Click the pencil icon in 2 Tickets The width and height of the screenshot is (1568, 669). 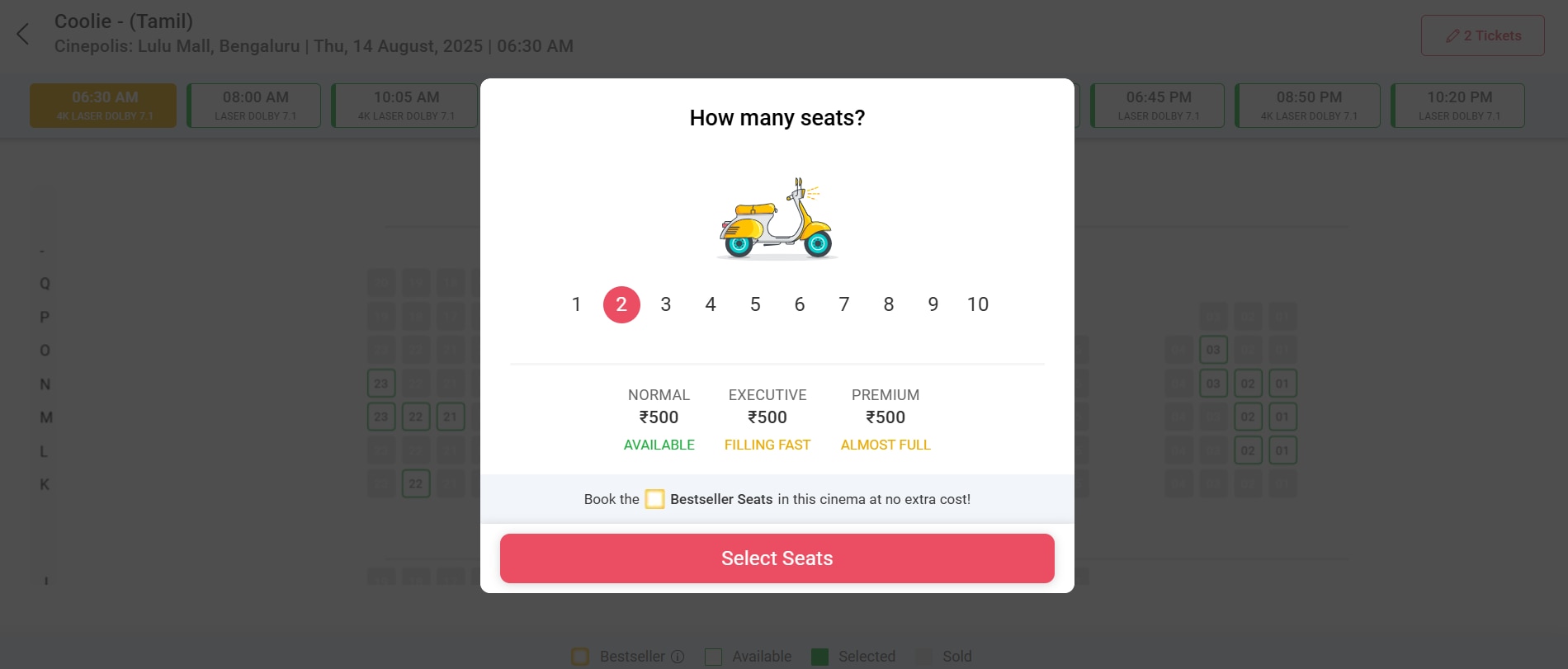coord(1452,36)
